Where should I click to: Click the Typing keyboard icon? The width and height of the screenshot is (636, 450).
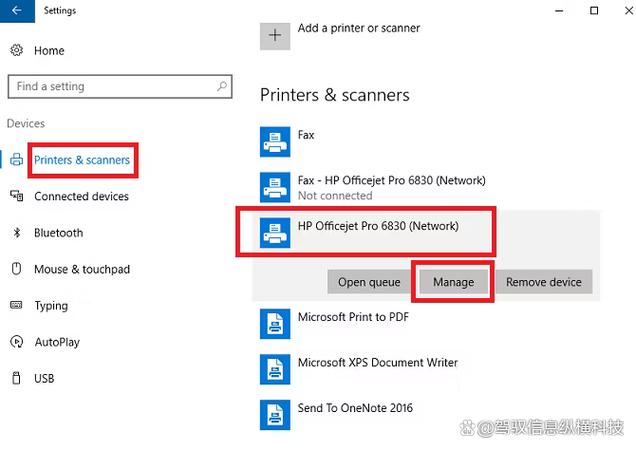(x=16, y=305)
